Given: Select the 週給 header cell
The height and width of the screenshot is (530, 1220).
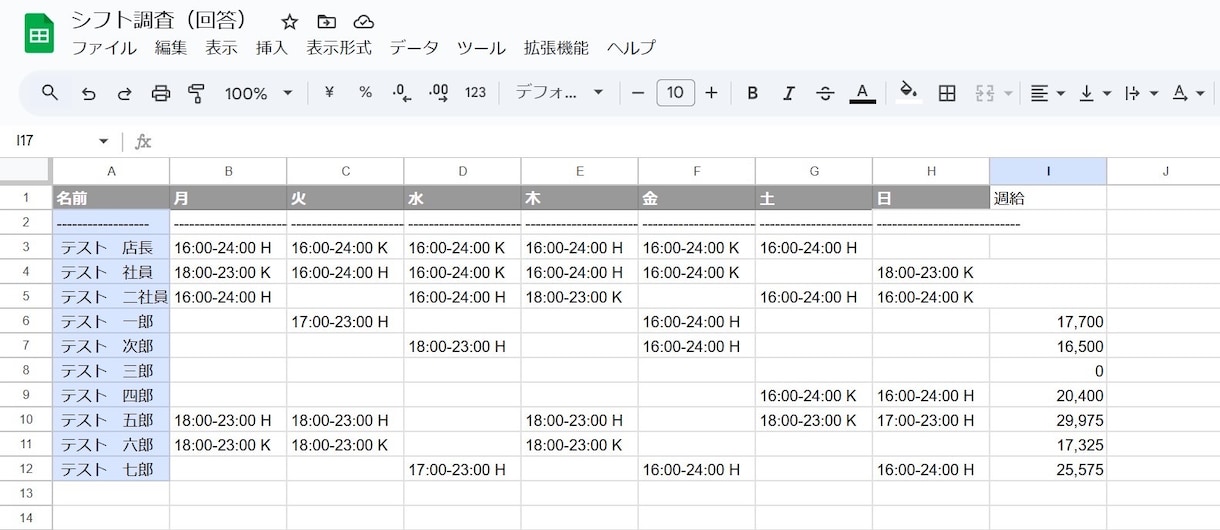Looking at the screenshot, I should click(x=1048, y=198).
